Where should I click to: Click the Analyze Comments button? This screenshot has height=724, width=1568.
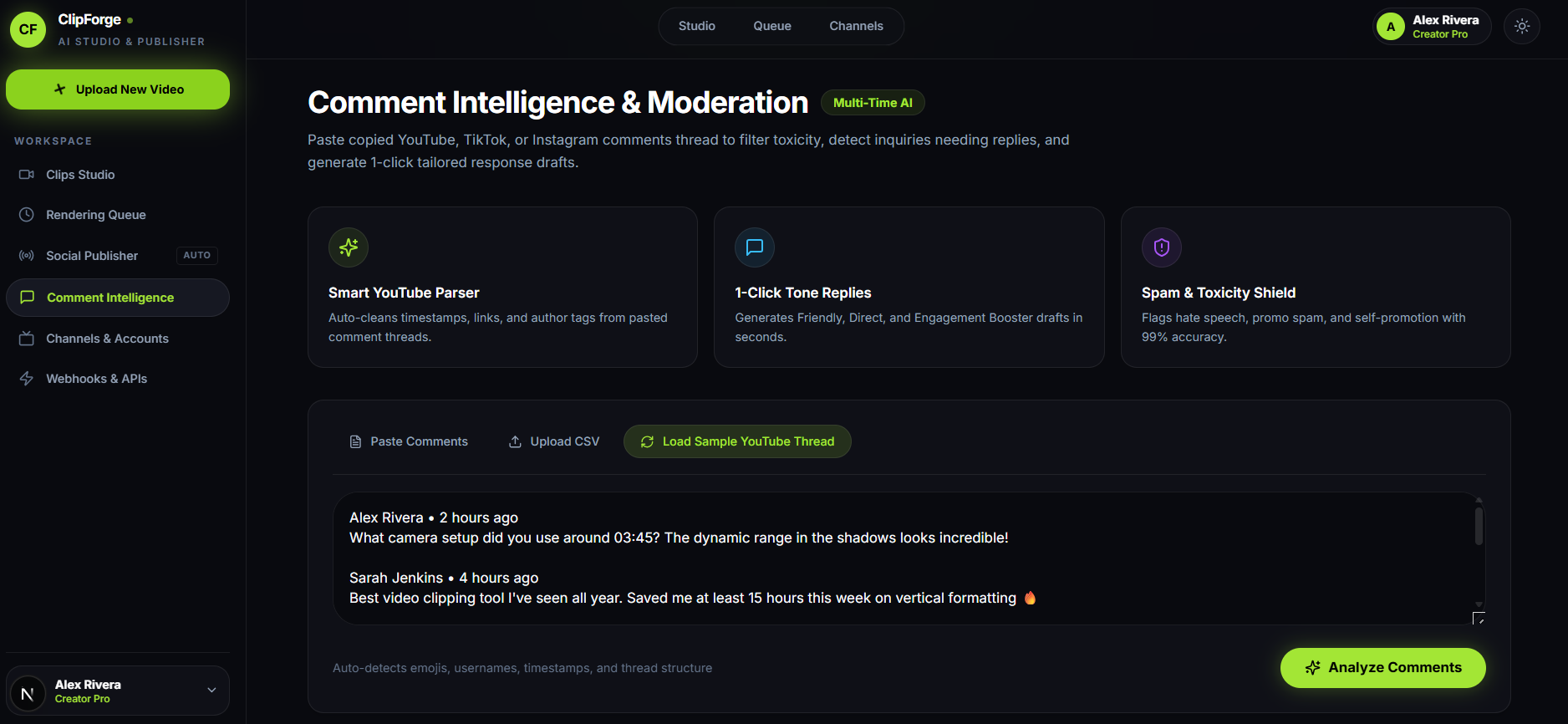[x=1382, y=668]
